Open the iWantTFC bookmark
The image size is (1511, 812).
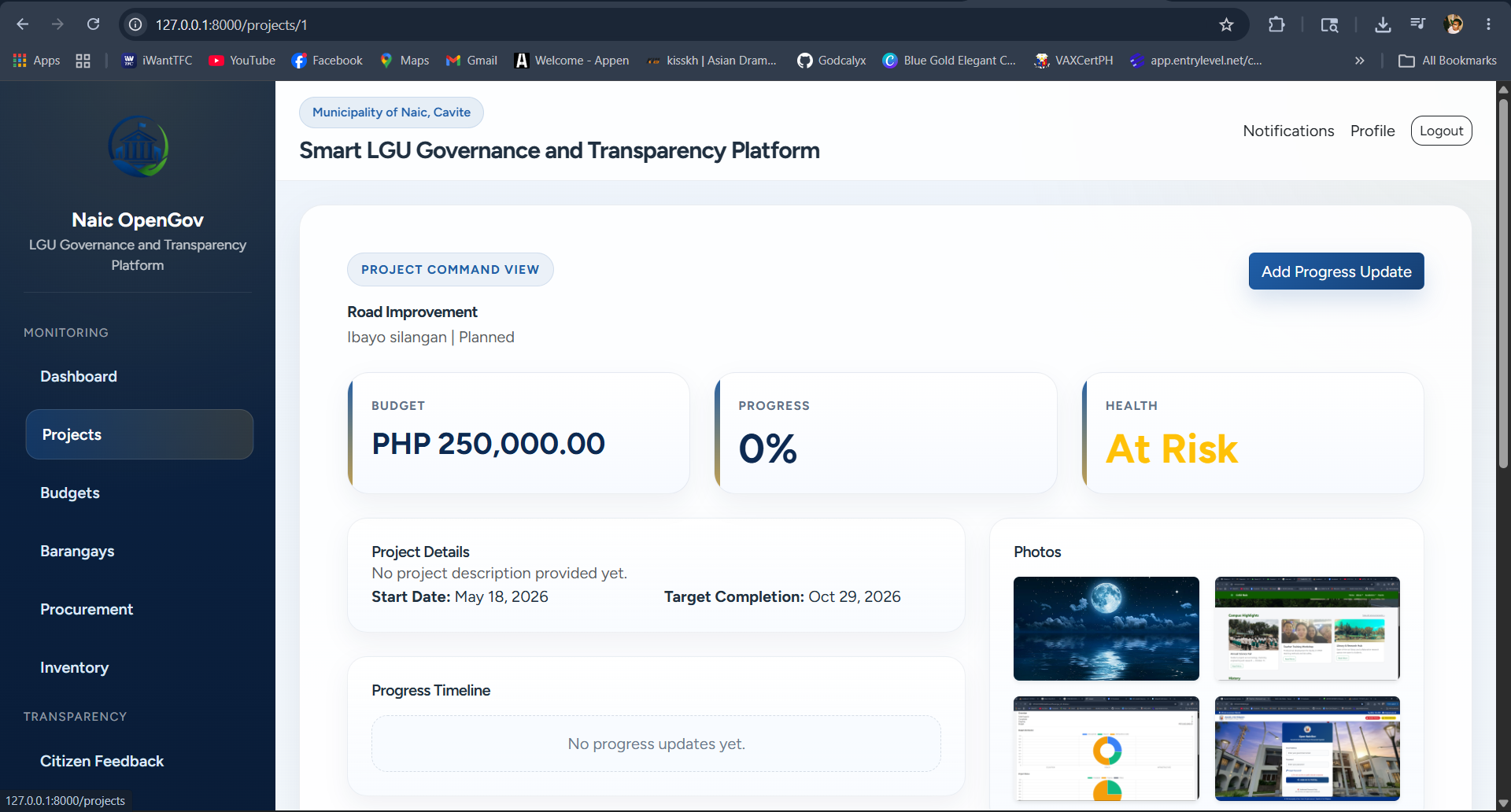coord(157,61)
